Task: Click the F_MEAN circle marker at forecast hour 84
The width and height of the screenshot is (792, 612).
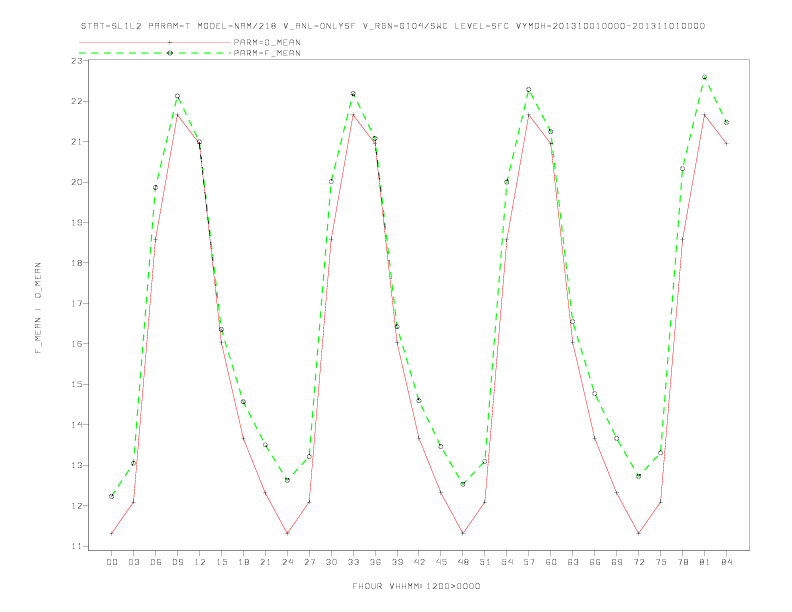Action: tap(726, 122)
